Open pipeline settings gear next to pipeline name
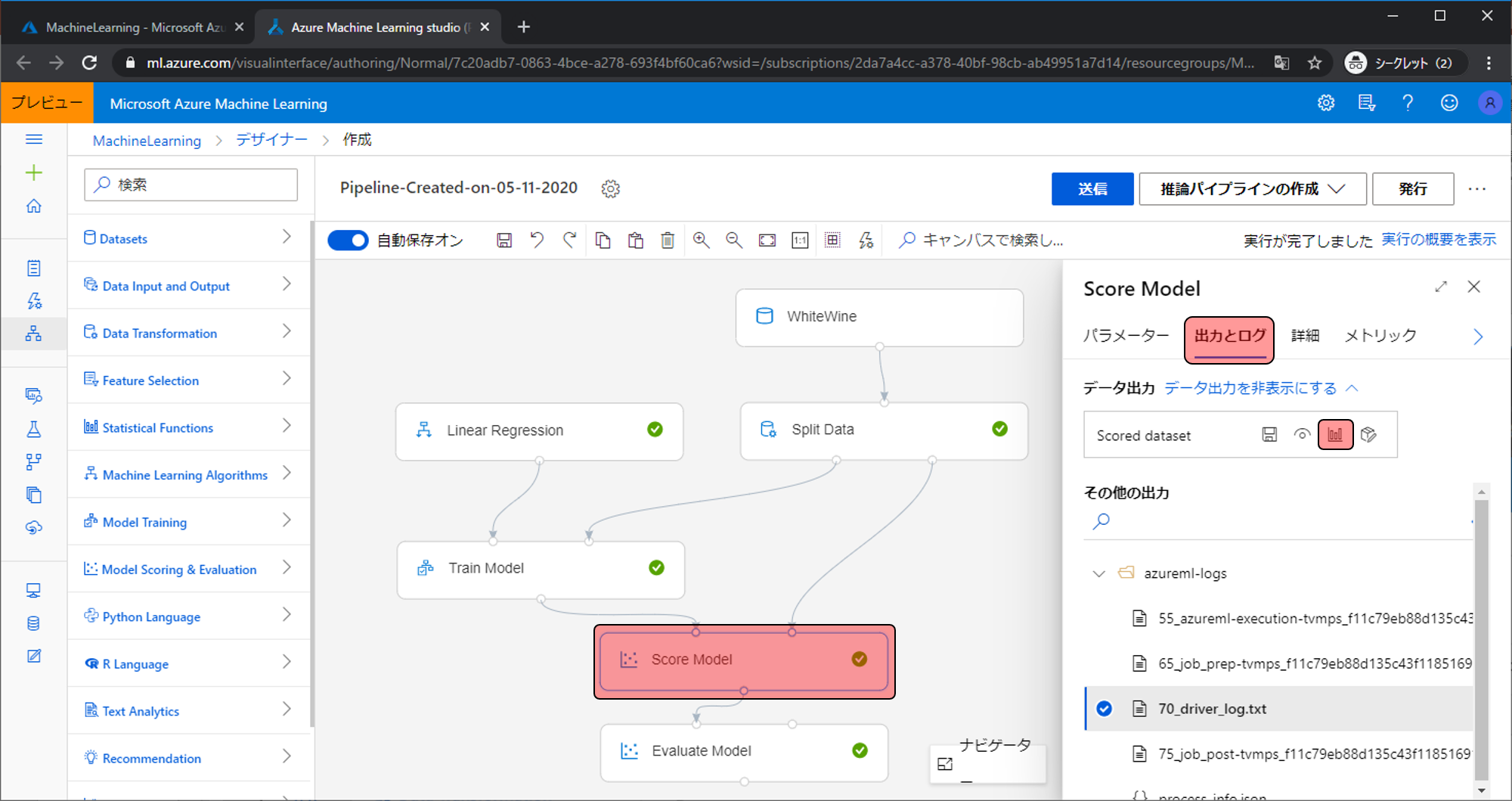The image size is (1512, 801). tap(610, 189)
